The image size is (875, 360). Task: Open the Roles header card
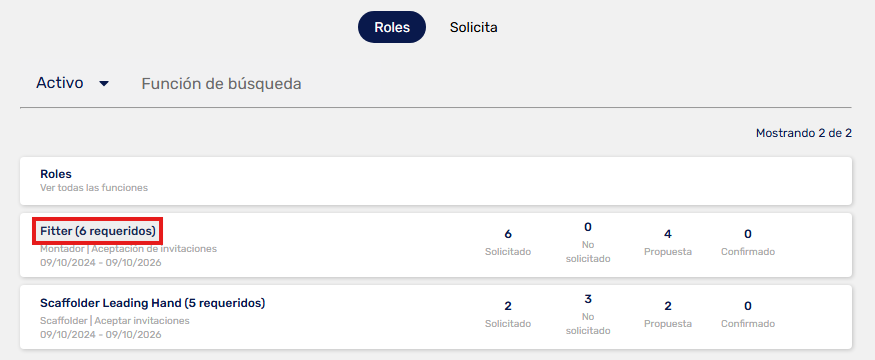(436, 181)
